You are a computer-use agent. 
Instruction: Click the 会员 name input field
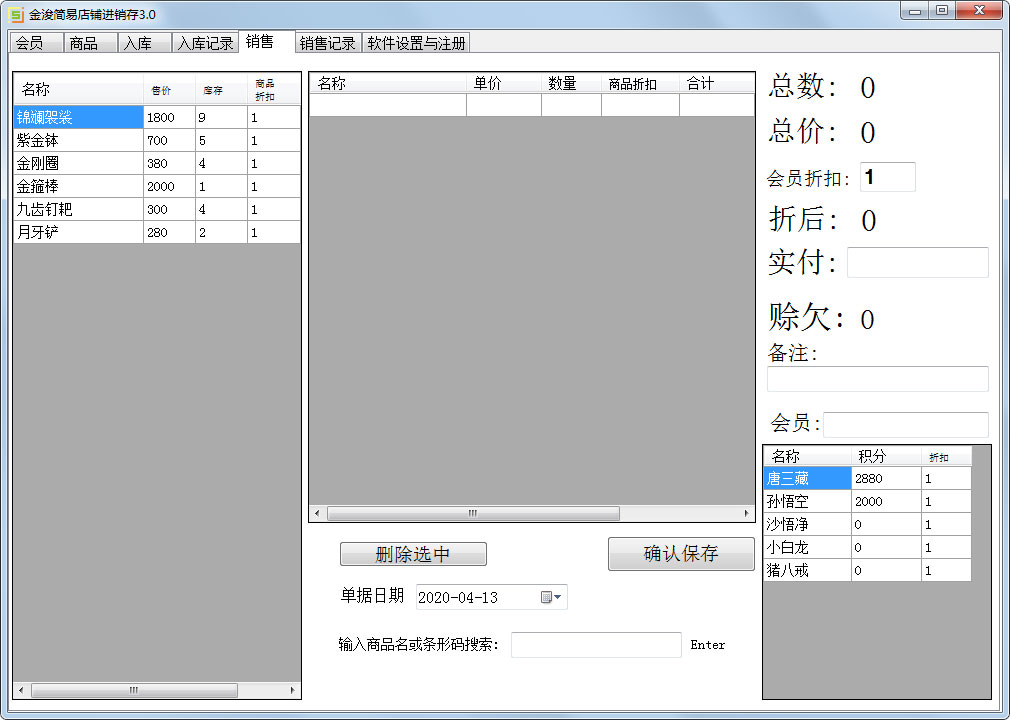pos(906,424)
